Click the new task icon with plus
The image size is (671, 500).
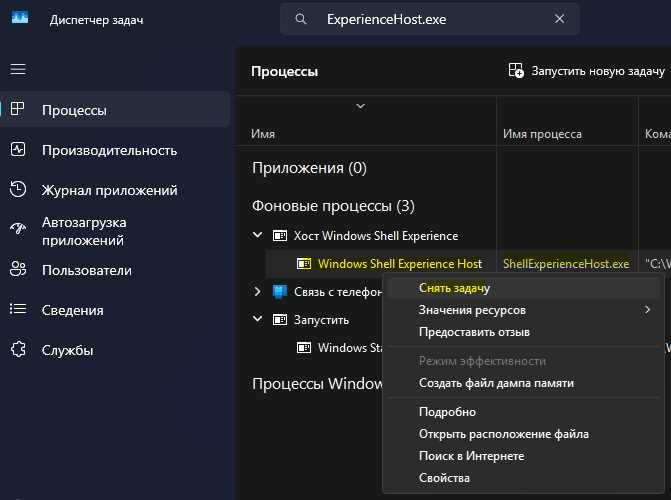click(x=516, y=70)
